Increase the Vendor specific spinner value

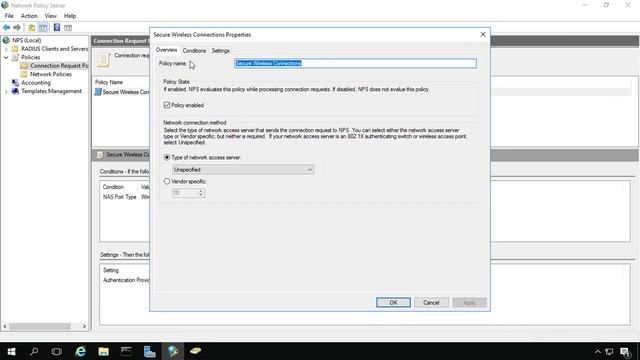tap(201, 191)
